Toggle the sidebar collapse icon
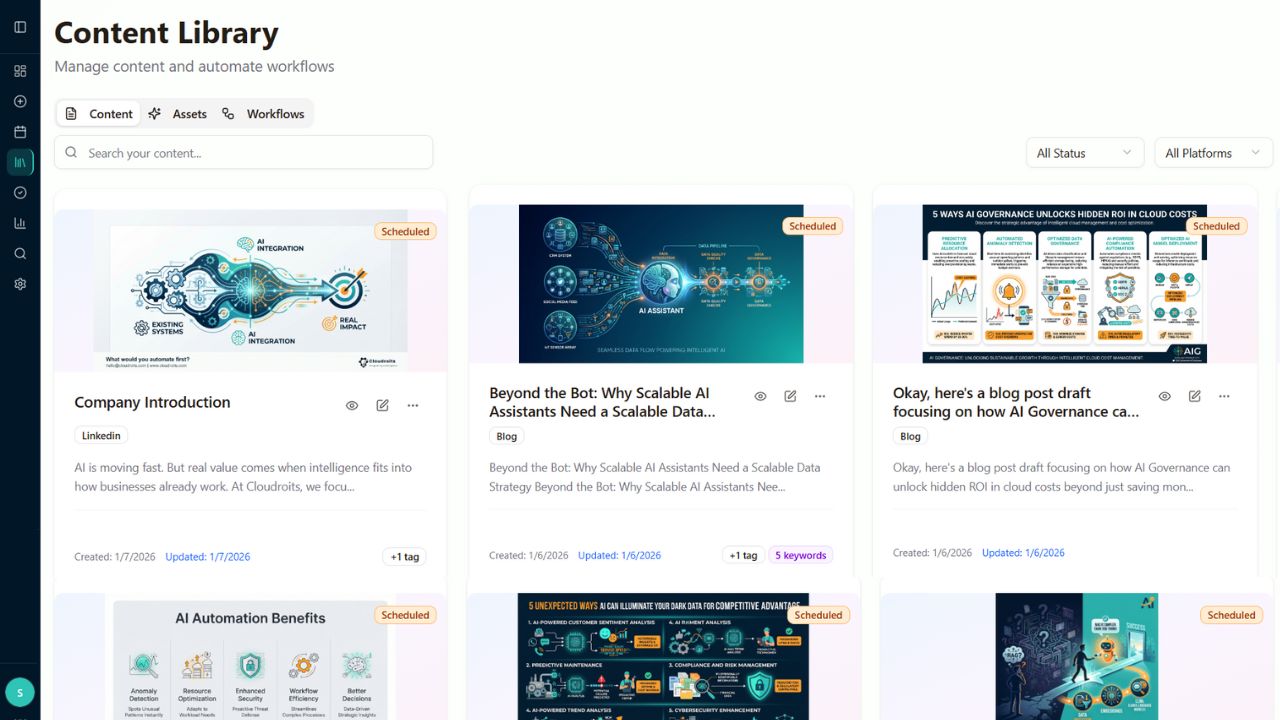This screenshot has height=720, width=1280. 20,27
